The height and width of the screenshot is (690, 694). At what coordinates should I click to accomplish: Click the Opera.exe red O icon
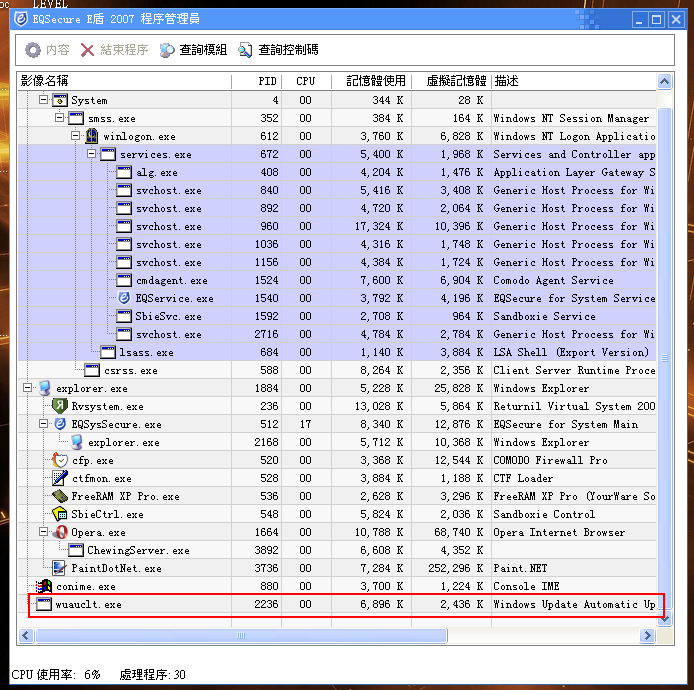tap(61, 532)
